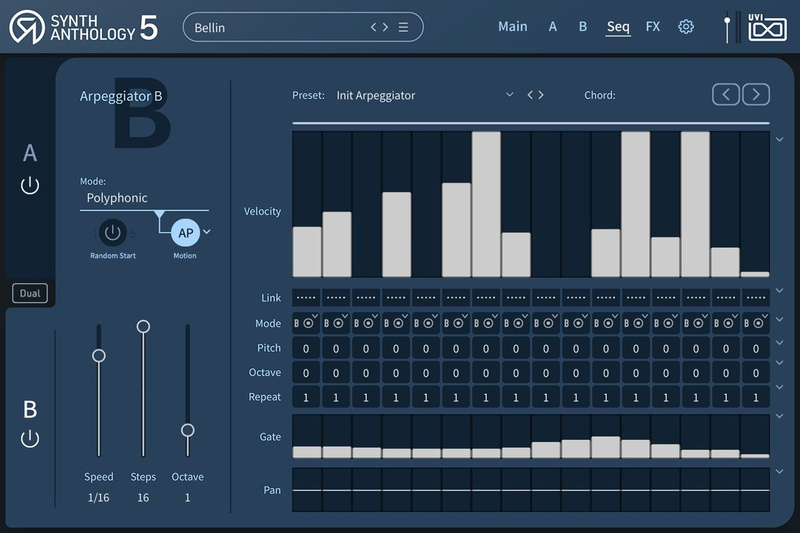Click step 16 mode icon
The image size is (800, 533).
[756, 323]
